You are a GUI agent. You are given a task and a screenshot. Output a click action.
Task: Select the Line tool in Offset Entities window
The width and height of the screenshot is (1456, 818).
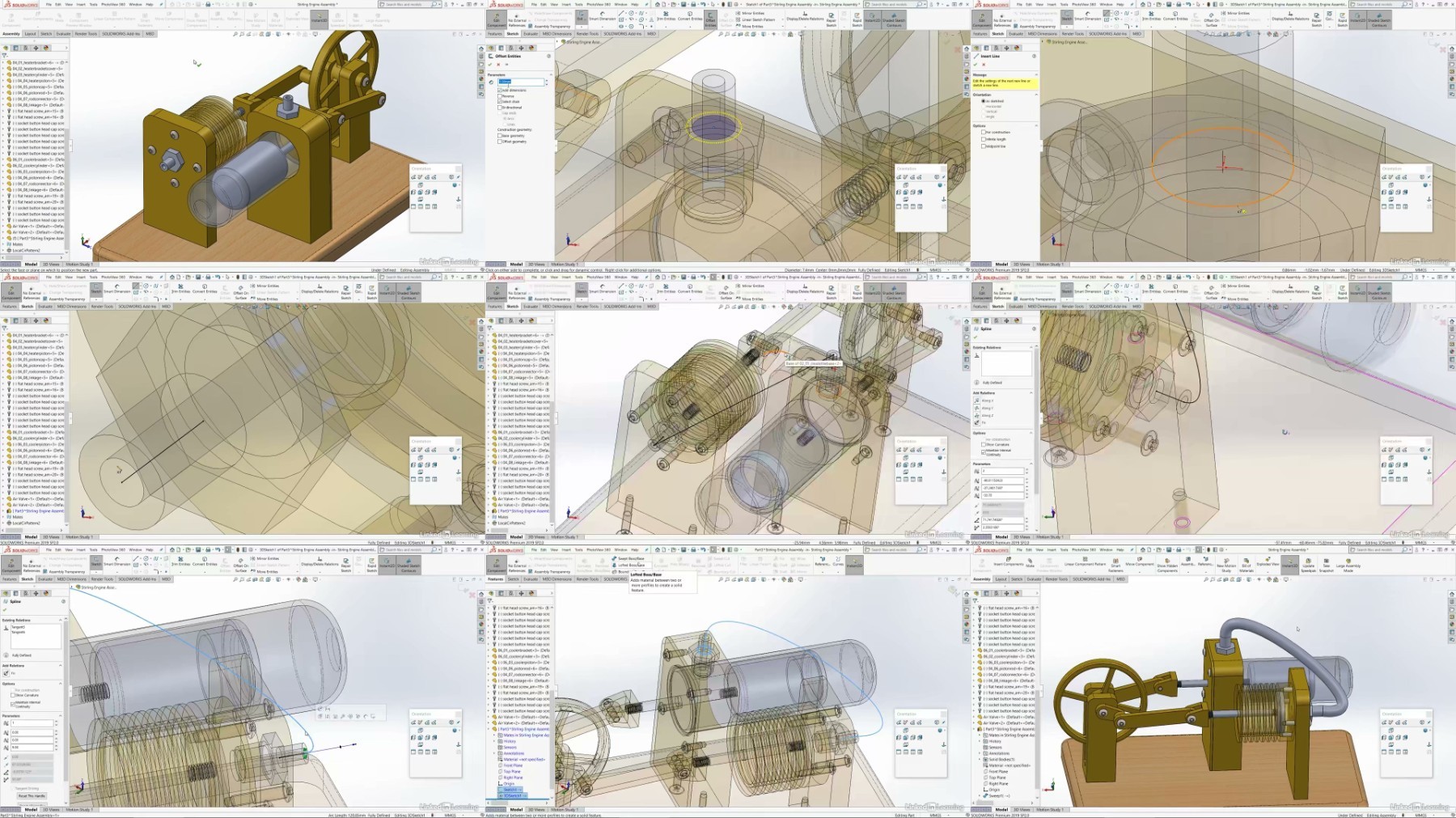coord(620,14)
